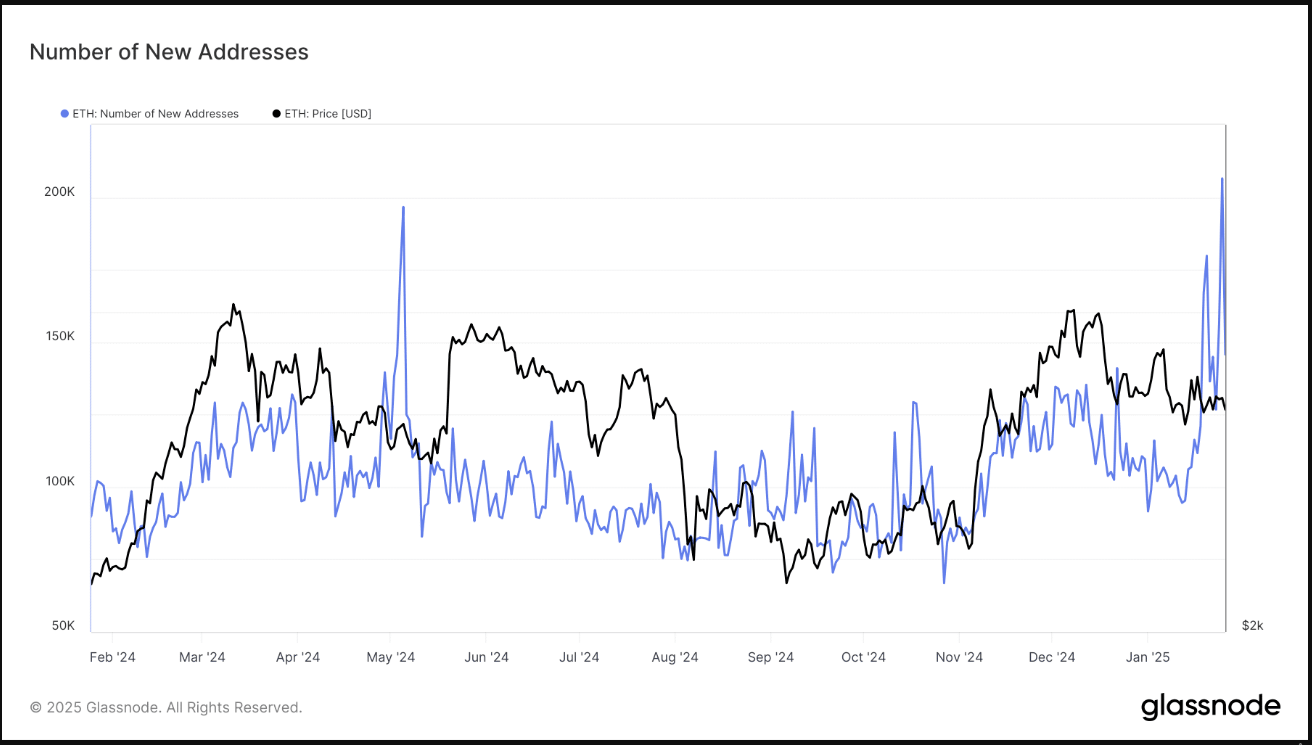Screen dimensions: 1312x745
Task: Click the 200K y-axis label
Action: tap(60, 191)
